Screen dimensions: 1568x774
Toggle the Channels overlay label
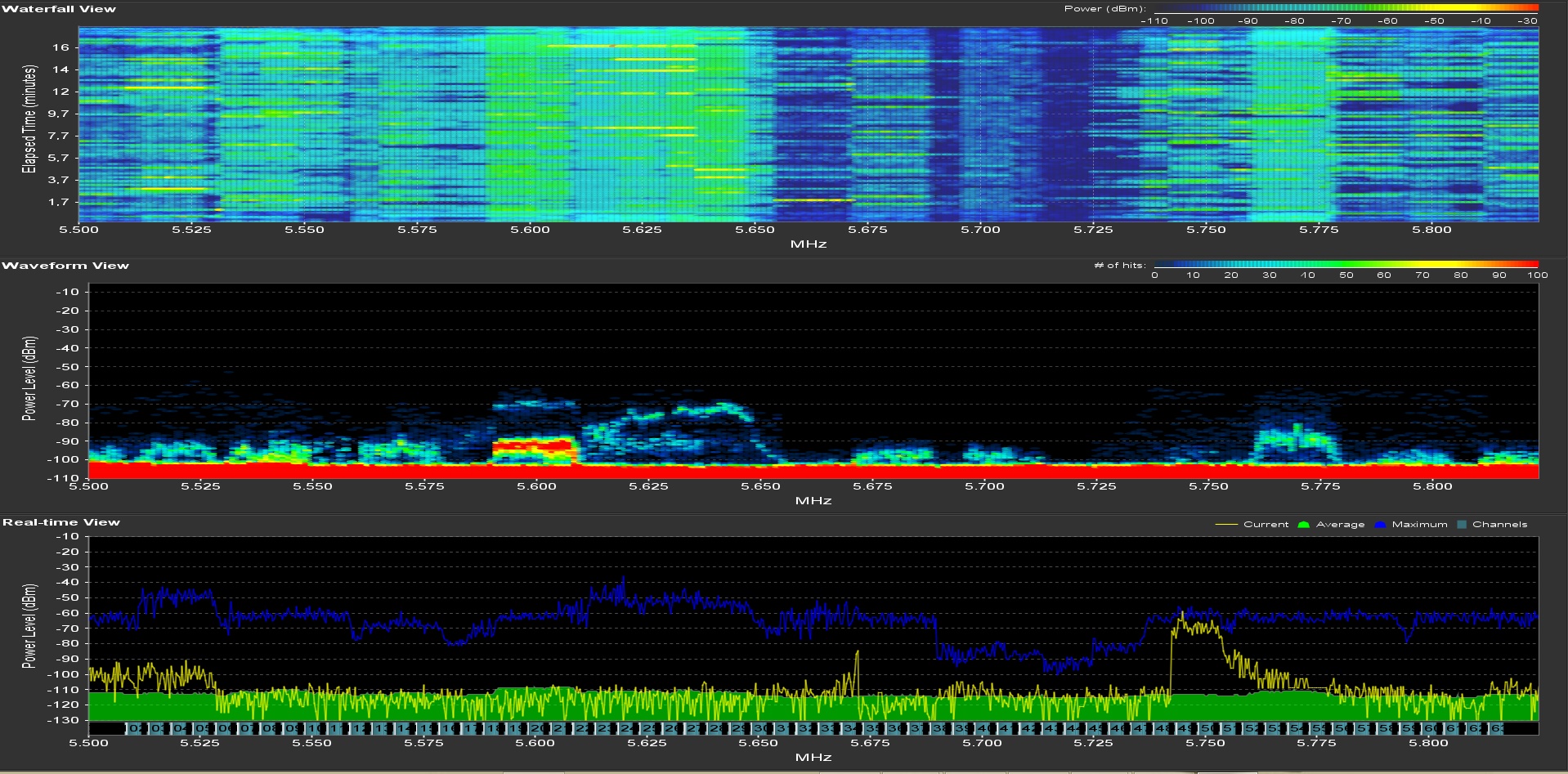[1499, 525]
